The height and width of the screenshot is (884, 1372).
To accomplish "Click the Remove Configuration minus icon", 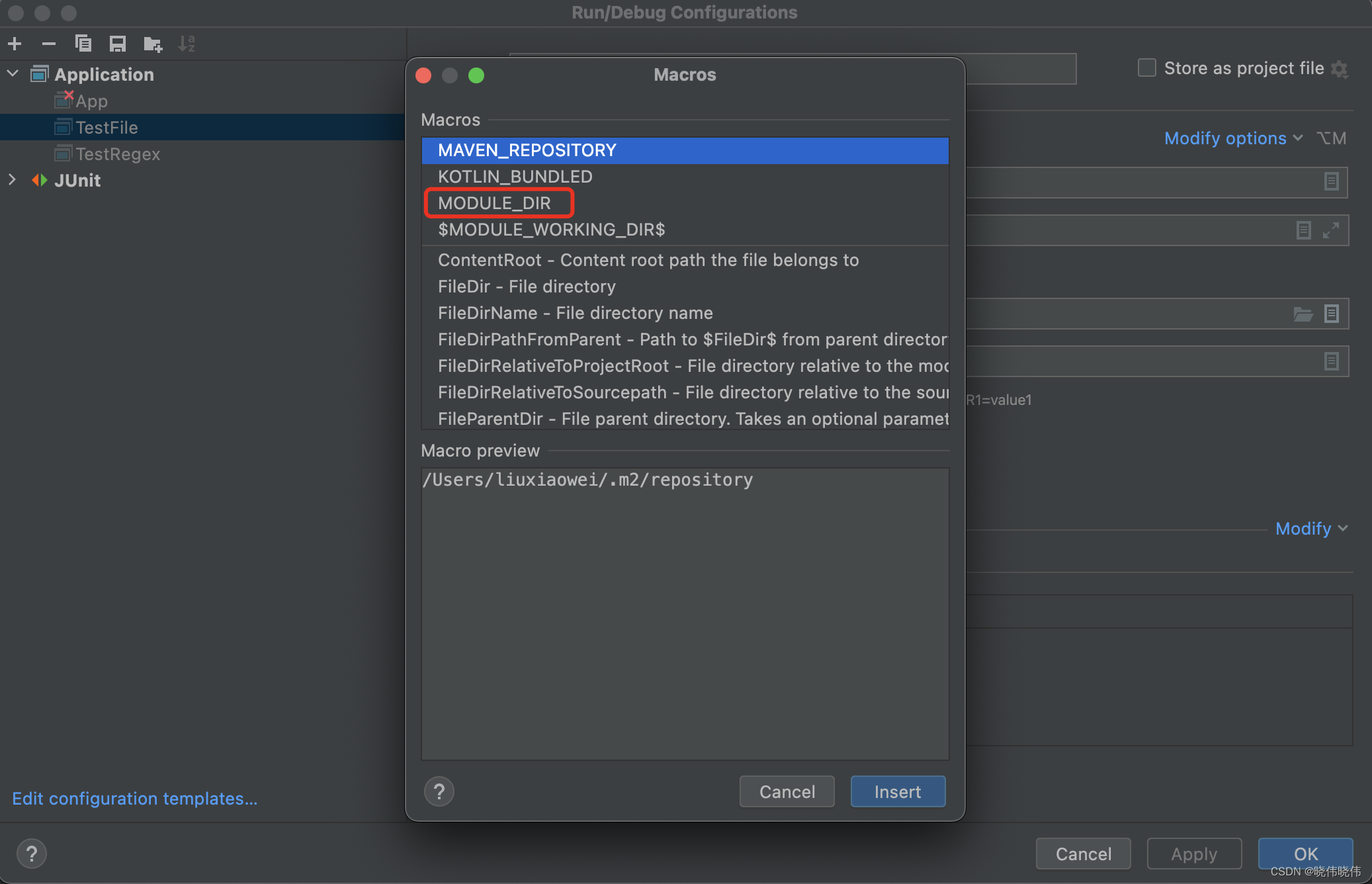I will (48, 44).
